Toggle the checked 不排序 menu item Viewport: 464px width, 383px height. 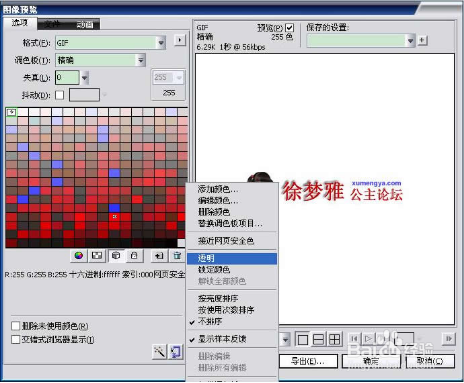tap(232, 321)
